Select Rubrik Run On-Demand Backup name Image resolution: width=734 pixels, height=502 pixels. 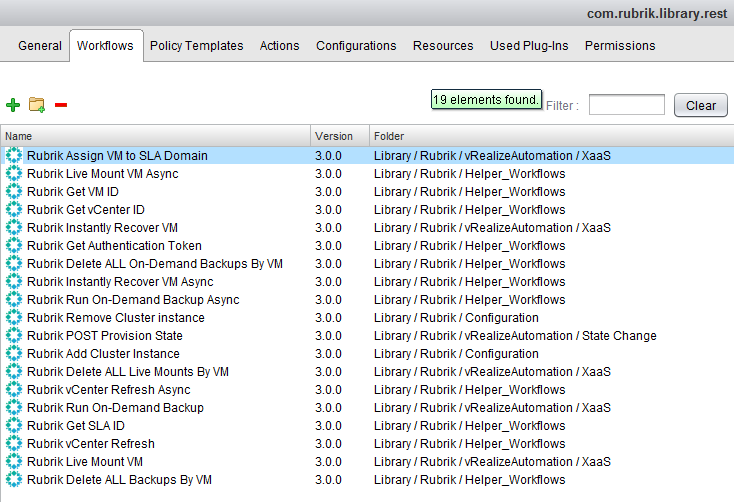(115, 408)
